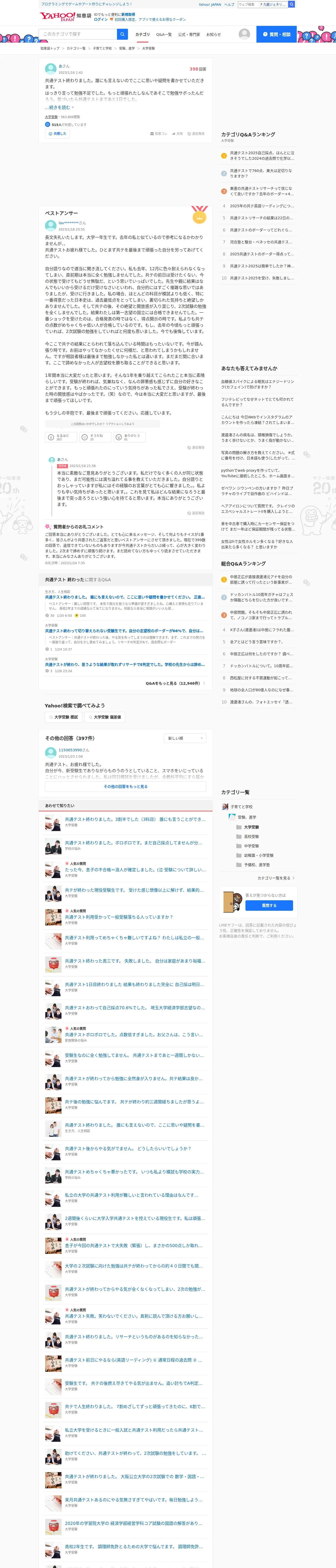Click the blue category search magnifier button

(x=122, y=34)
